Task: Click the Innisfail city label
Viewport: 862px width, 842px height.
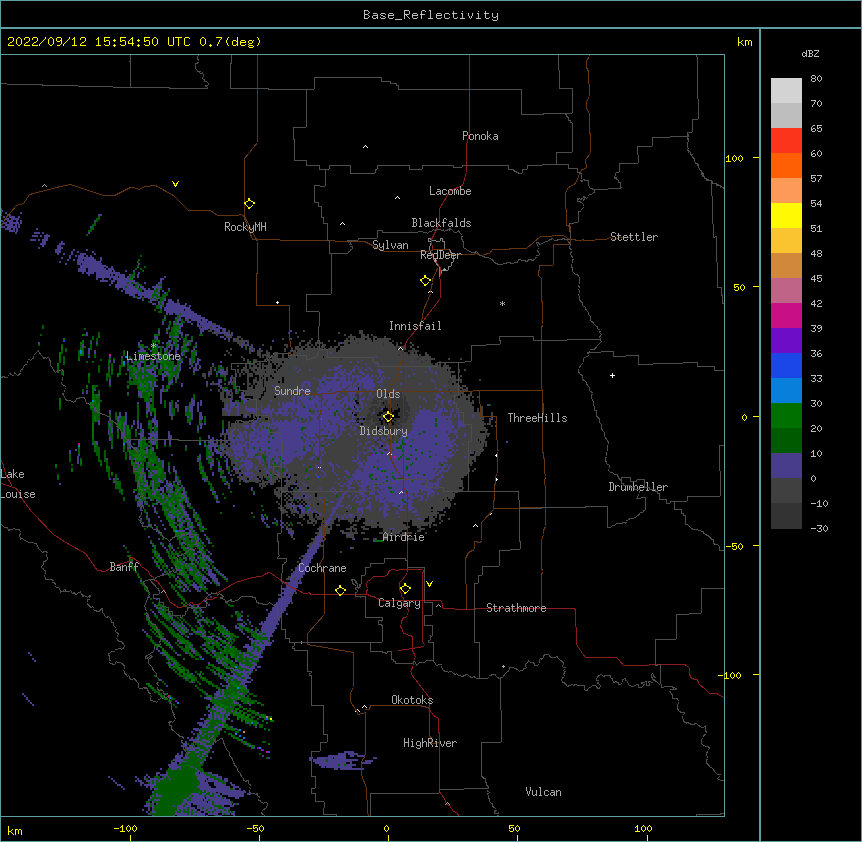Action: tap(415, 326)
